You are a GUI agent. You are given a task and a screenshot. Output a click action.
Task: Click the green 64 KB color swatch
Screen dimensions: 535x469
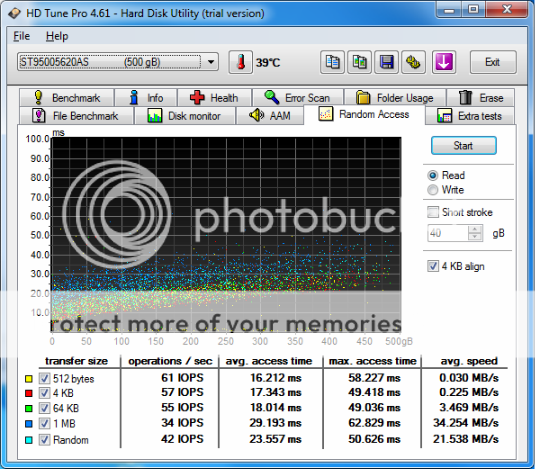tap(29, 408)
